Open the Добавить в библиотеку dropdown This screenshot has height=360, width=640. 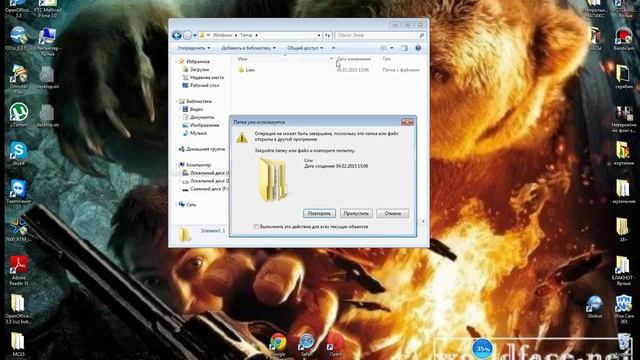click(248, 48)
